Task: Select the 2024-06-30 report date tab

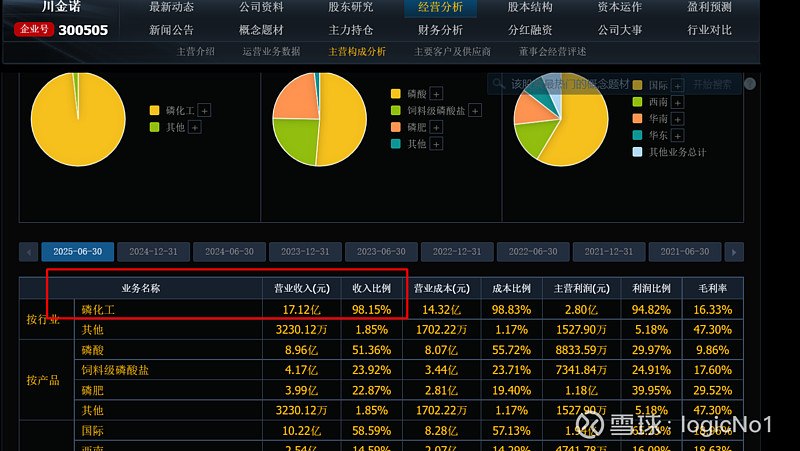Action: click(x=230, y=252)
